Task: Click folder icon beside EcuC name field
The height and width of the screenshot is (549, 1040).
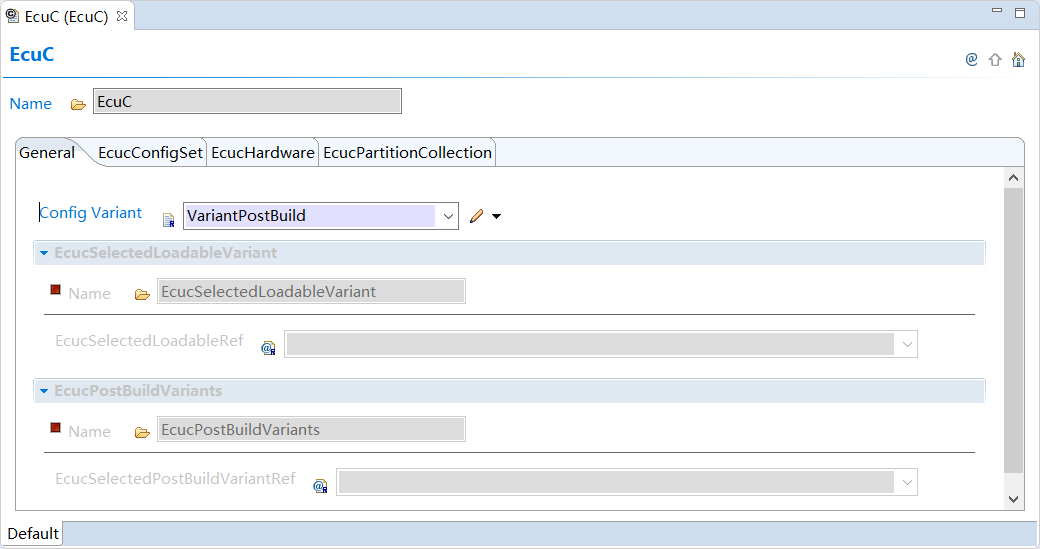Action: [78, 104]
